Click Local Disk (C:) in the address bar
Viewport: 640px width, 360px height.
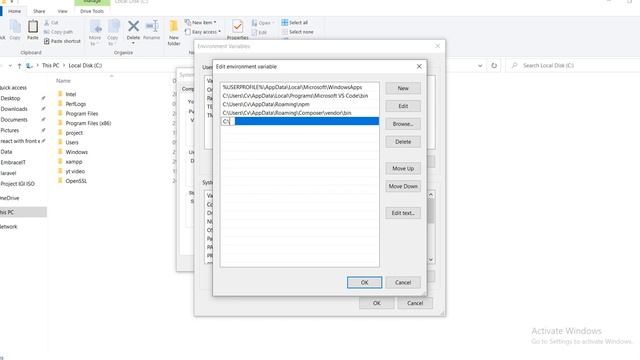coord(85,66)
